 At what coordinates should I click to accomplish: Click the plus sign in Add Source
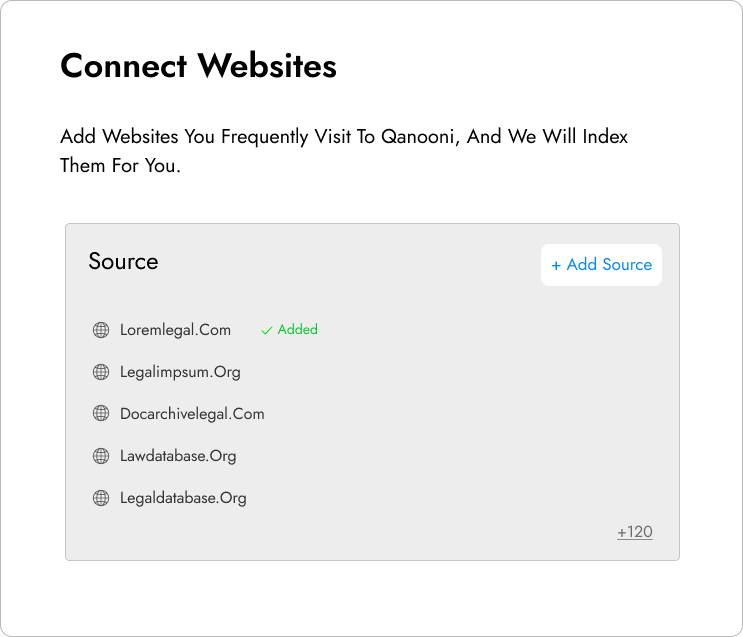[556, 265]
